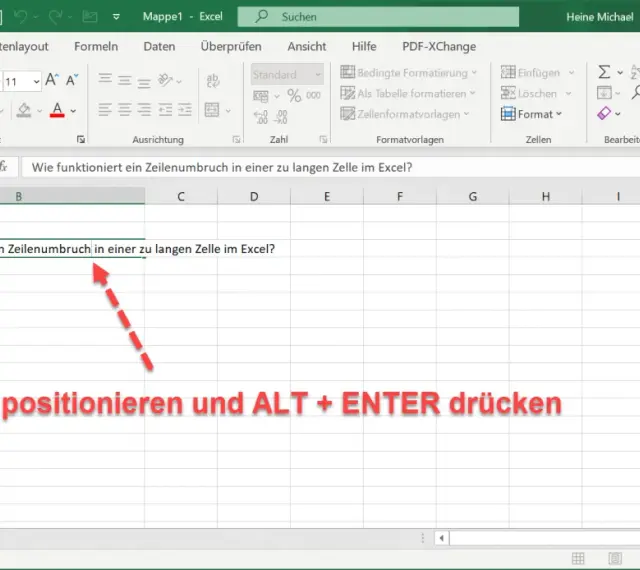
Task: Click the clear eraser icon
Action: [604, 113]
